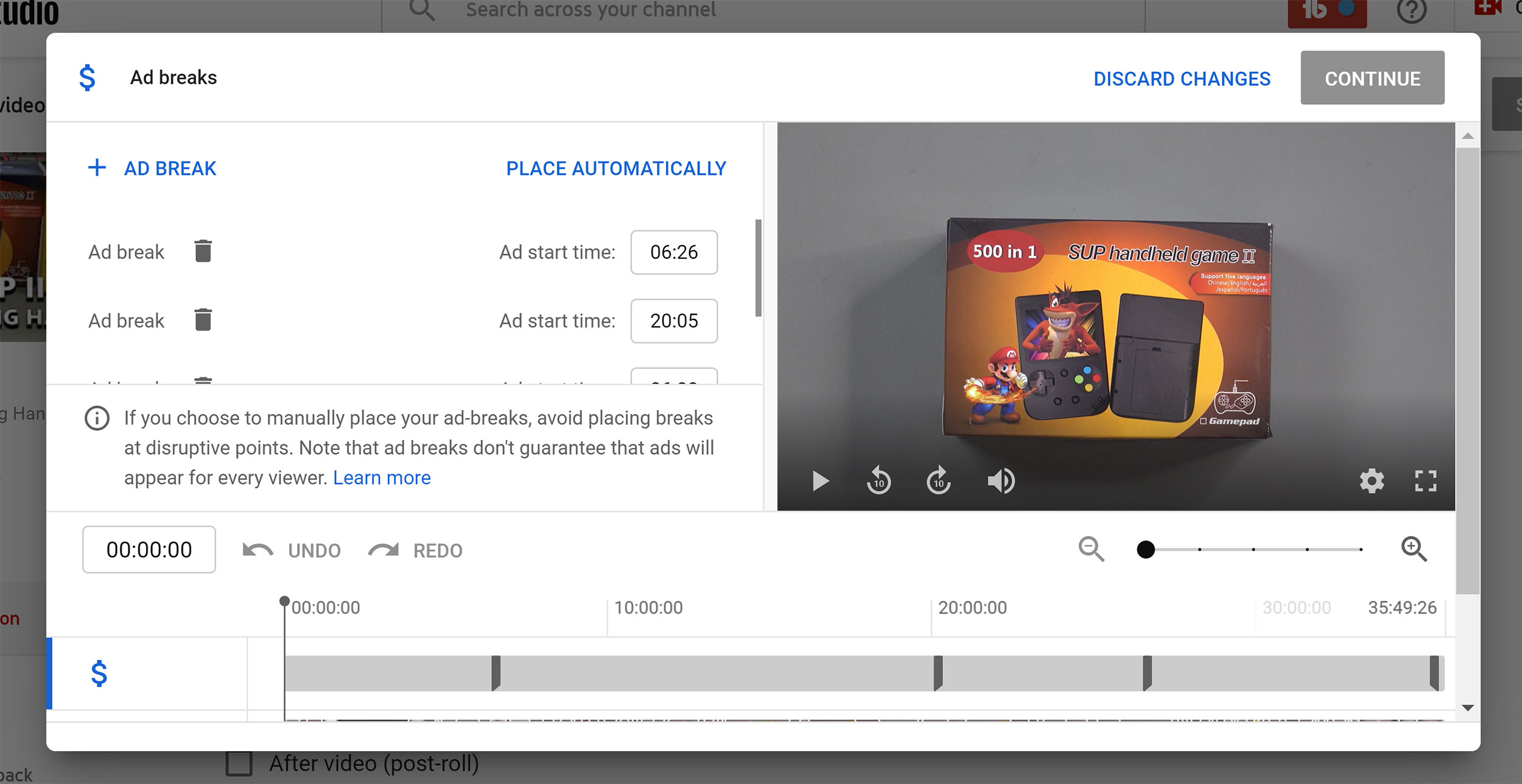Click Place Automatically
This screenshot has width=1522, height=784.
point(616,169)
